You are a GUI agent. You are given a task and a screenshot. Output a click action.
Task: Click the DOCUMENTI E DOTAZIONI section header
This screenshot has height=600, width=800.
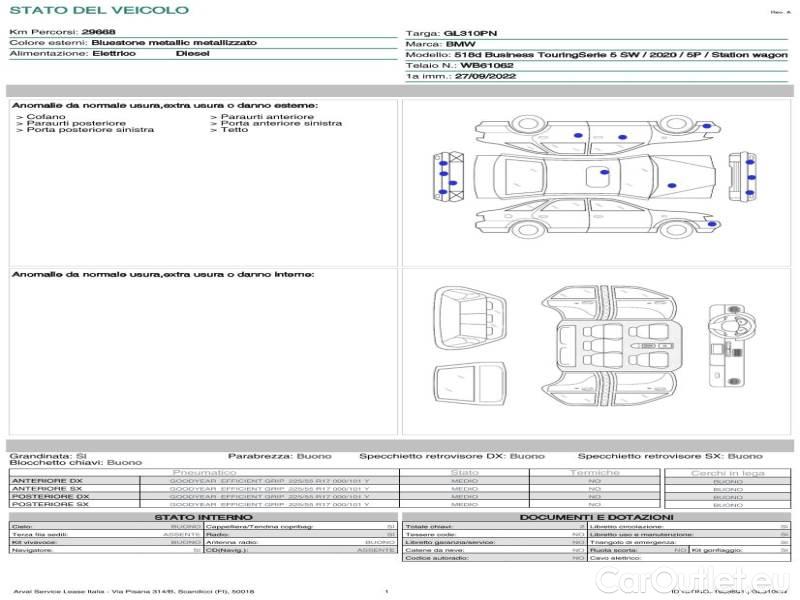(x=596, y=517)
